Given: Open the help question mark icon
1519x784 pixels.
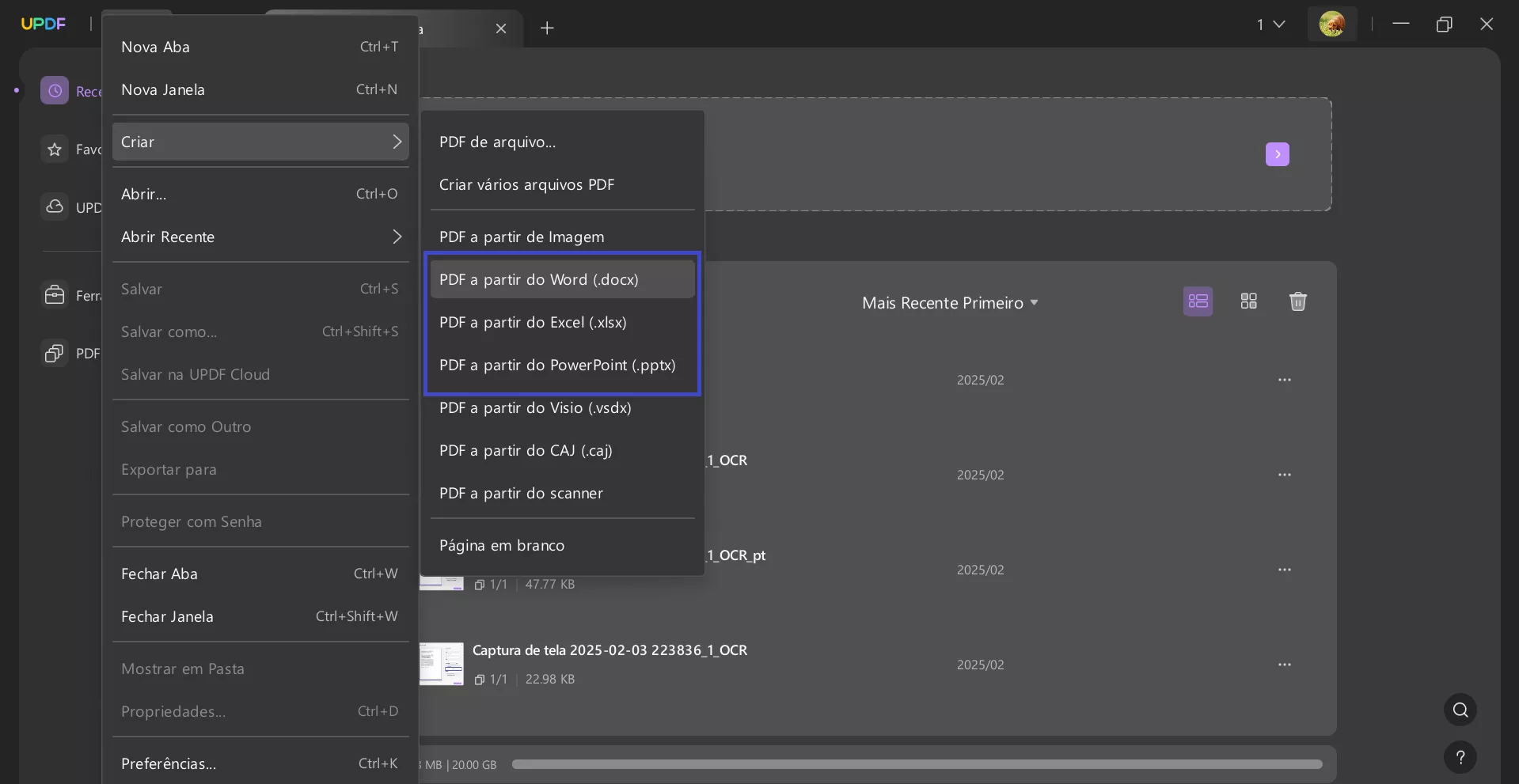Looking at the screenshot, I should pyautogui.click(x=1460, y=757).
